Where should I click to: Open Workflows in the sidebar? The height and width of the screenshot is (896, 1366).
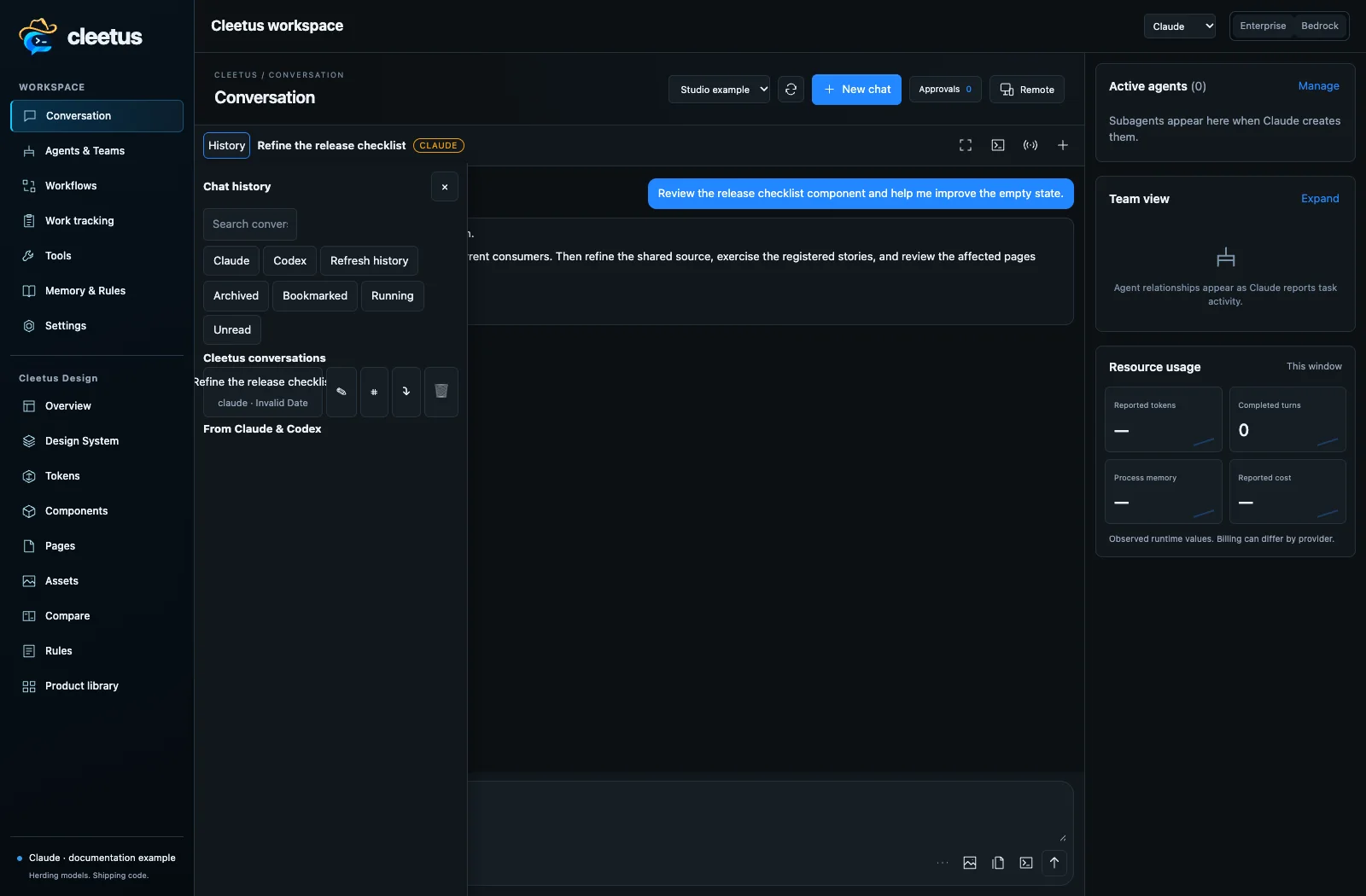point(96,186)
